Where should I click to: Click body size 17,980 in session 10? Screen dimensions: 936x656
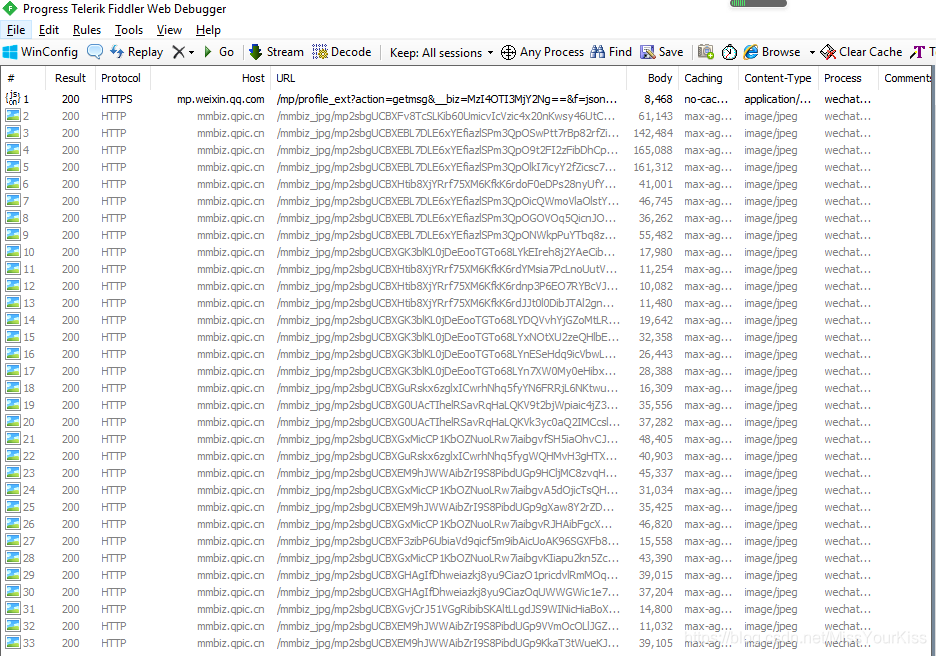(655, 252)
